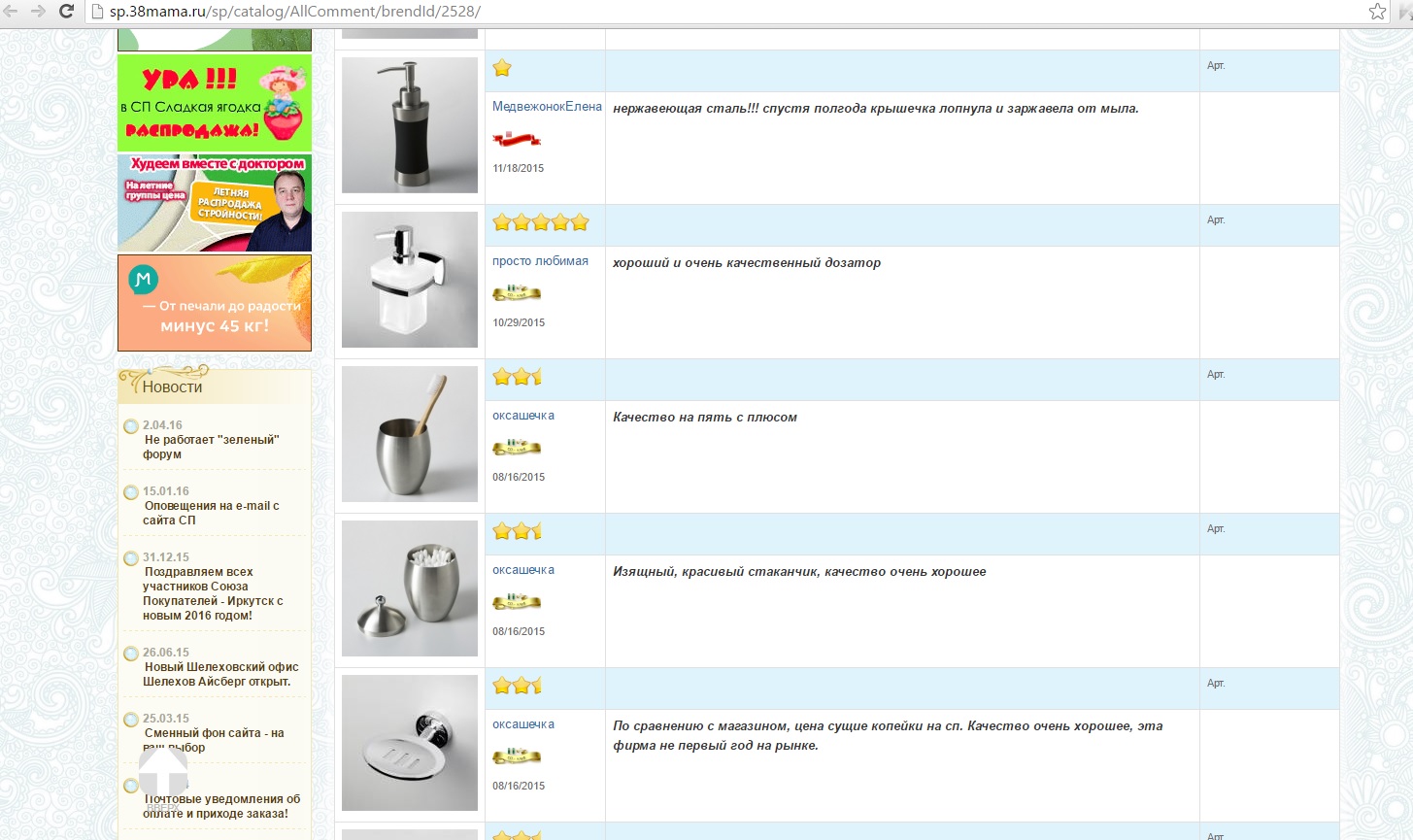Open оксашечка's profile beside 'Качество на пять с плюсом'
1413x840 pixels.
click(x=523, y=416)
